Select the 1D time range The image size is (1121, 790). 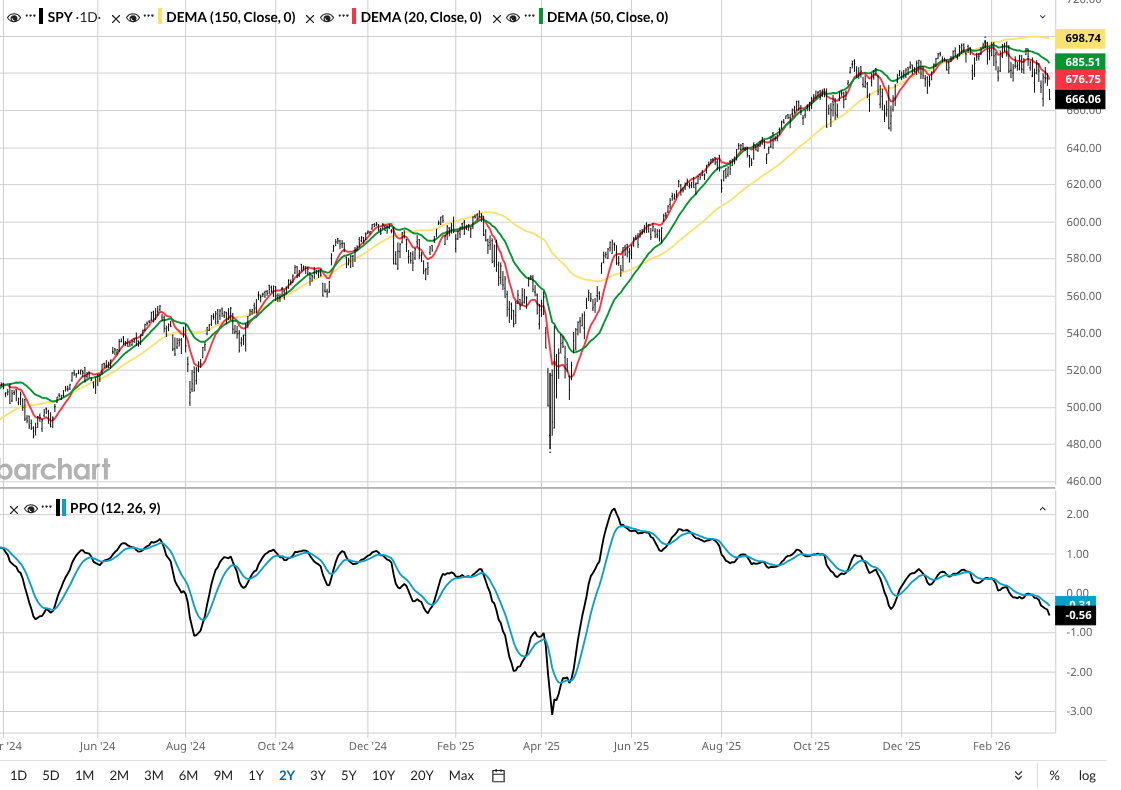coord(19,776)
